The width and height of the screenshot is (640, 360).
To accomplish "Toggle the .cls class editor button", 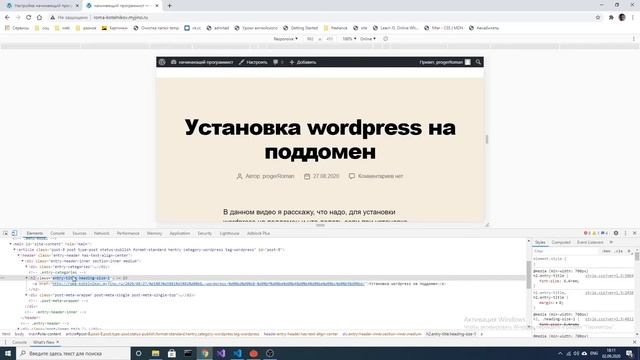I will pos(619,251).
